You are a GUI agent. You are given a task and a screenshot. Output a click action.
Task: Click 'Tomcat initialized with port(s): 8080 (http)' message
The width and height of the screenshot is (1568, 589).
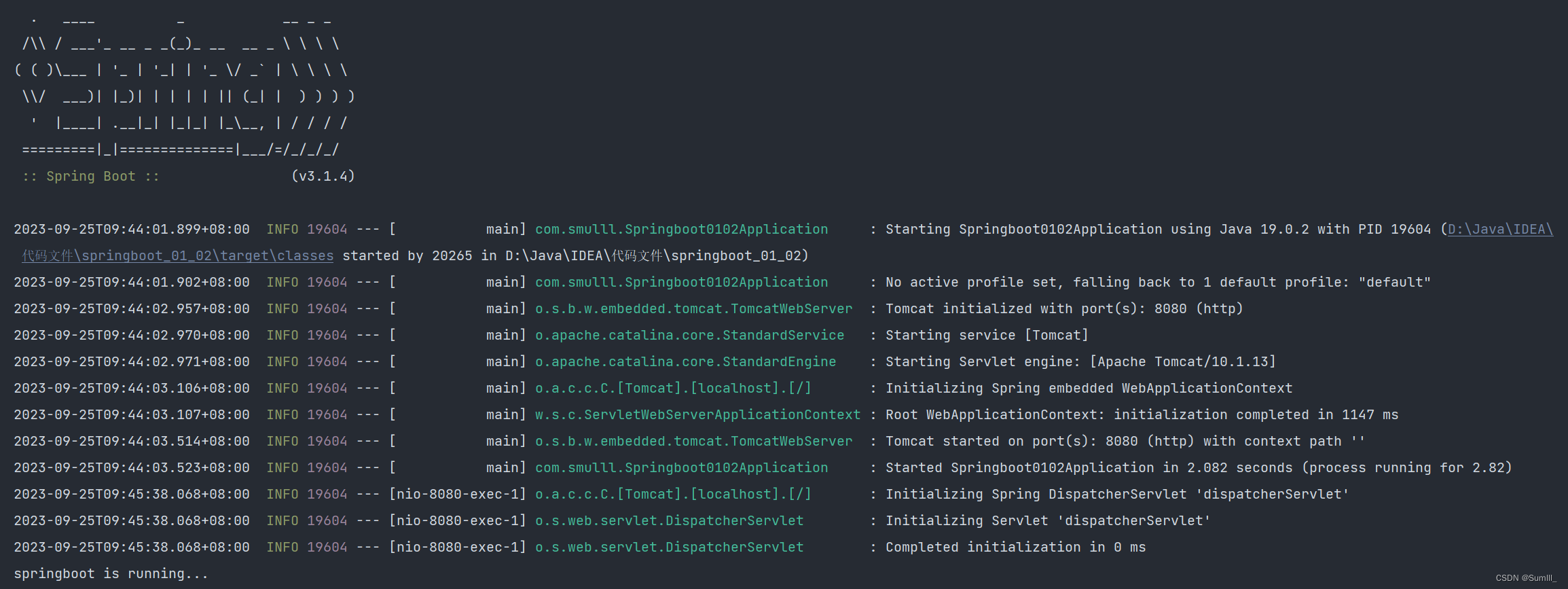click(1064, 309)
